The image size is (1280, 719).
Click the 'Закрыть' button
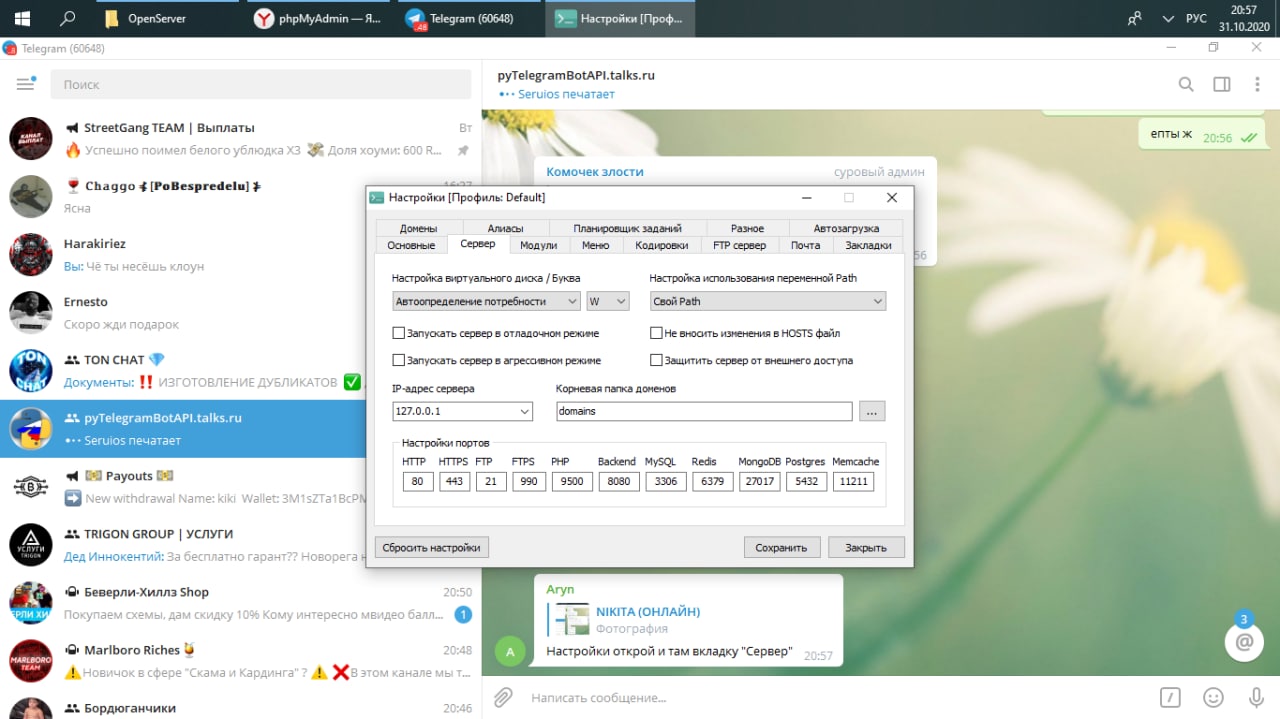(x=866, y=547)
